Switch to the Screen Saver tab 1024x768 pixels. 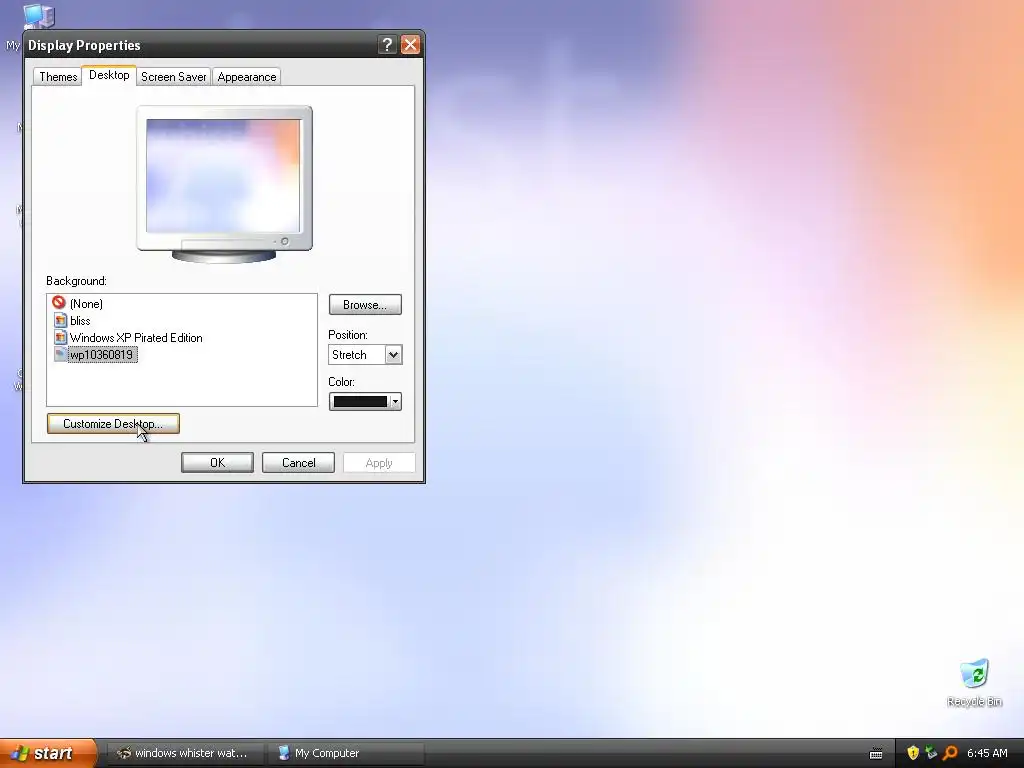pyautogui.click(x=173, y=76)
